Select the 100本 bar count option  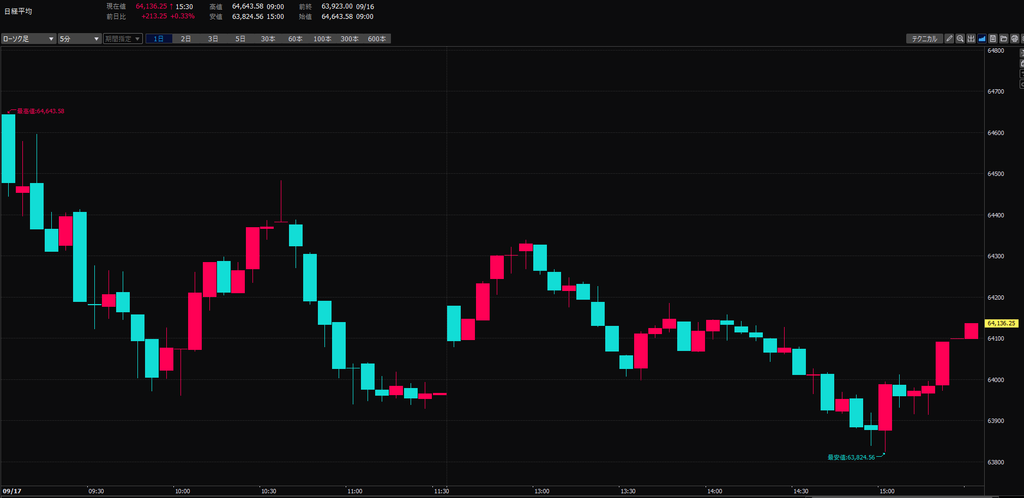tap(323, 39)
